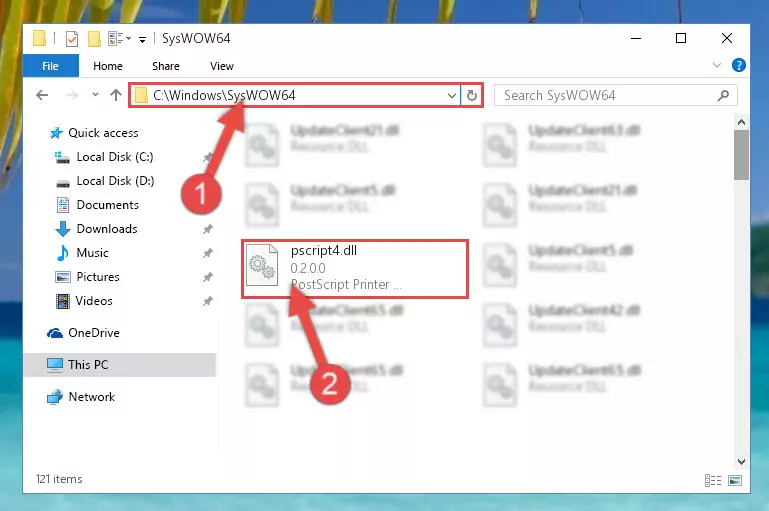Click the scrollbar down arrow

point(741,461)
